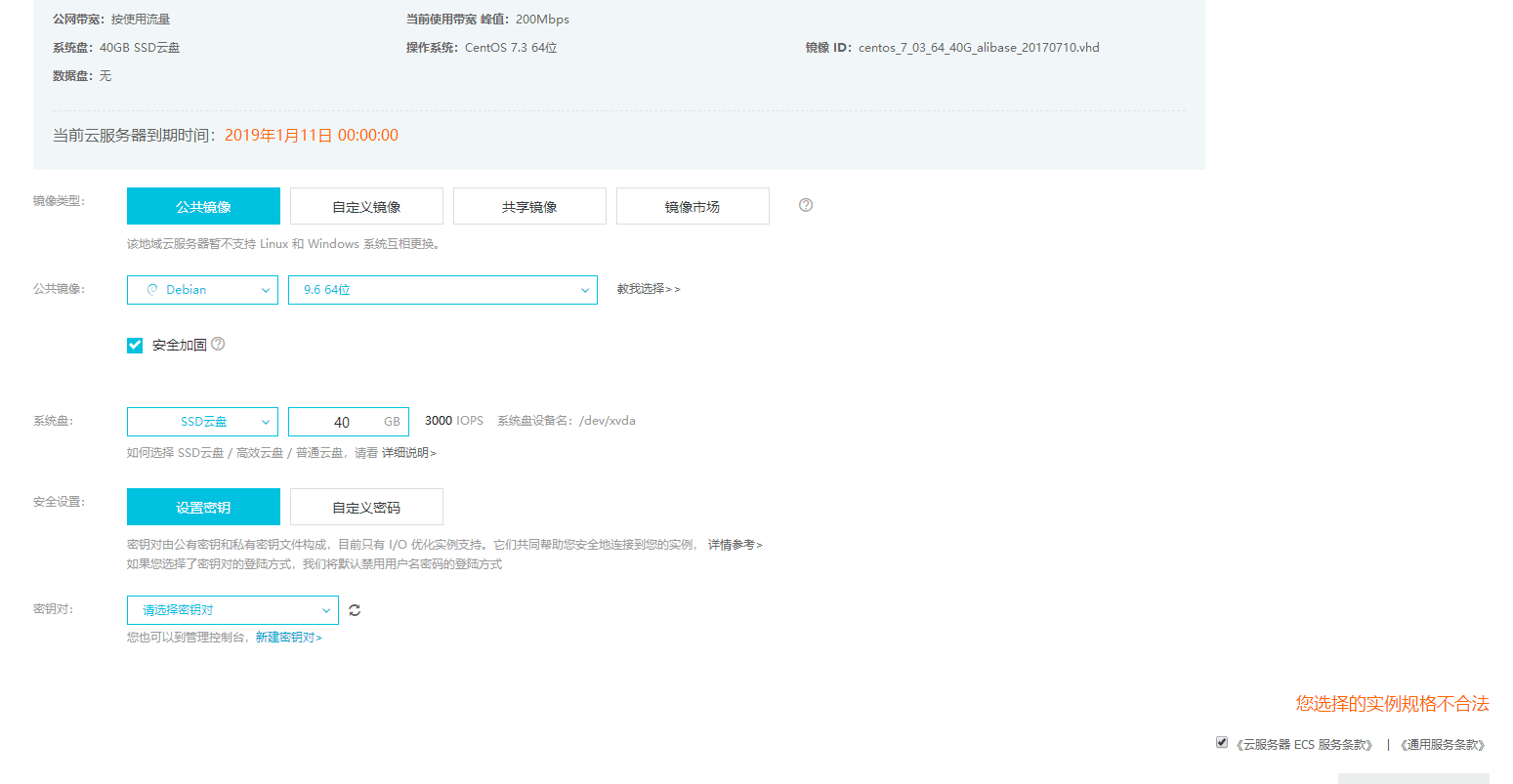Screen dimensions: 1513x784
Task: Click the help icon beside 镜像市场
Action: coord(806,205)
